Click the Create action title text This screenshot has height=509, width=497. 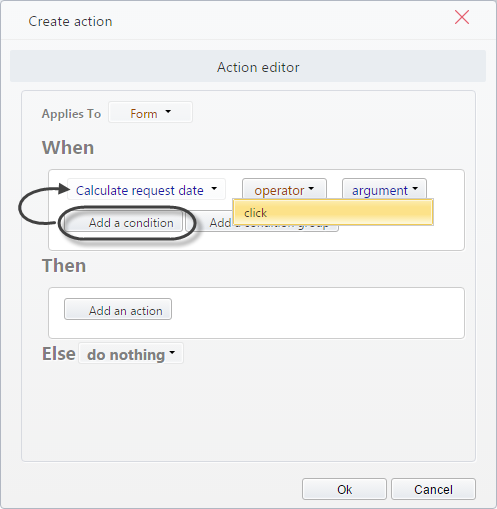70,21
